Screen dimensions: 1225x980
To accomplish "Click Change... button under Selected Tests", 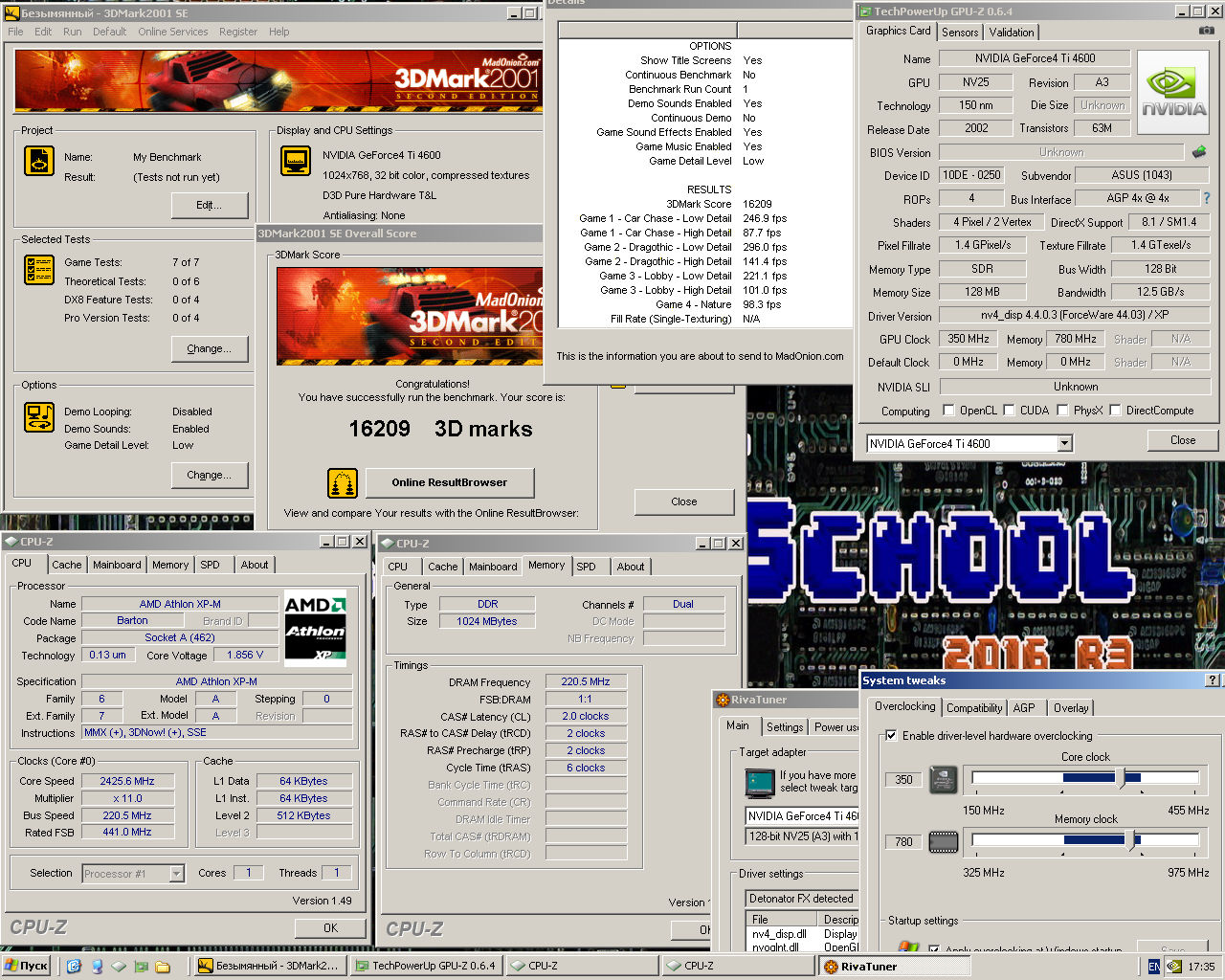I will [x=209, y=348].
